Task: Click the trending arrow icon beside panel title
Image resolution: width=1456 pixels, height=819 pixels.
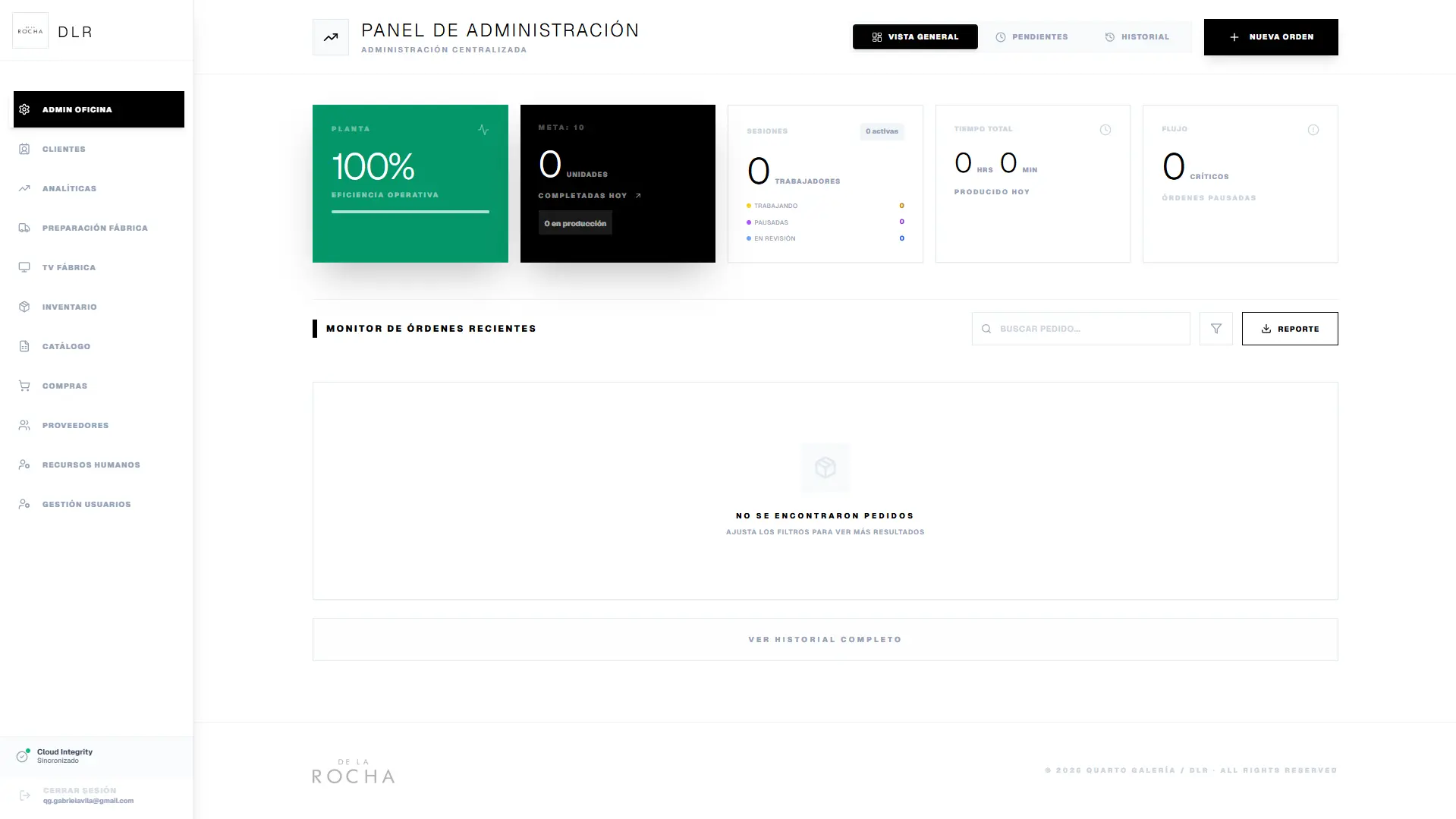Action: (x=331, y=37)
